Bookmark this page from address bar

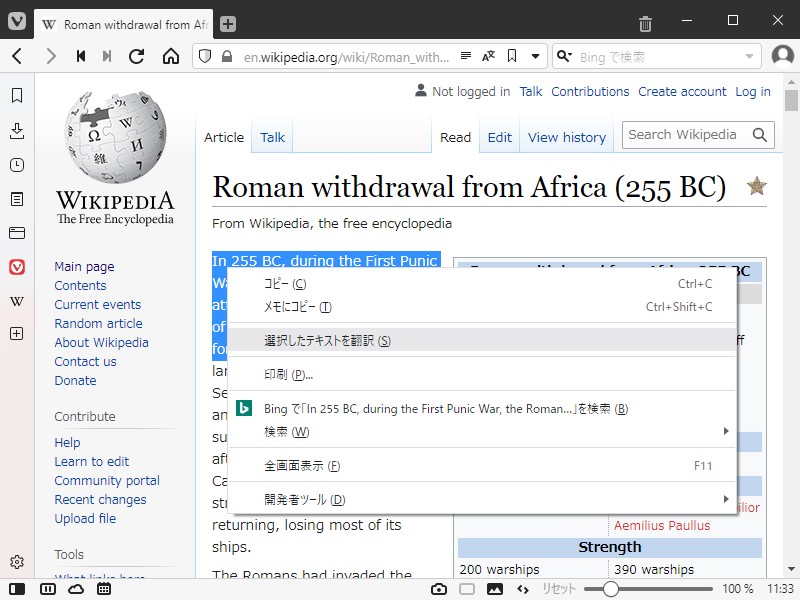(x=512, y=56)
